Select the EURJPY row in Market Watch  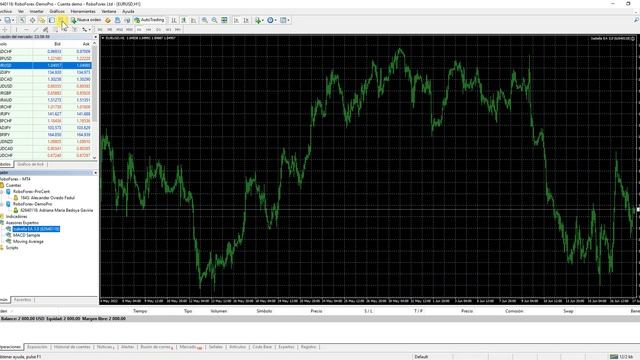46,114
